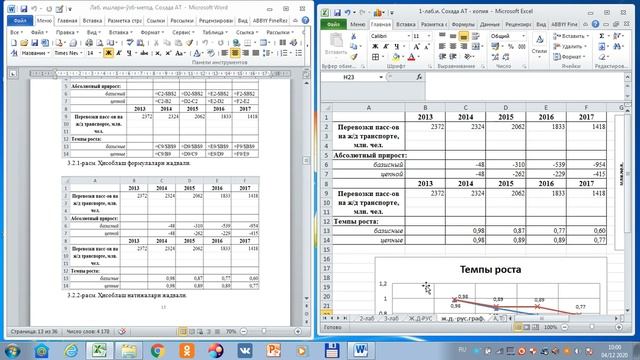Open Word Таблица menu
Image resolution: width=640 pixels, height=360 pixels.
(x=215, y=32)
